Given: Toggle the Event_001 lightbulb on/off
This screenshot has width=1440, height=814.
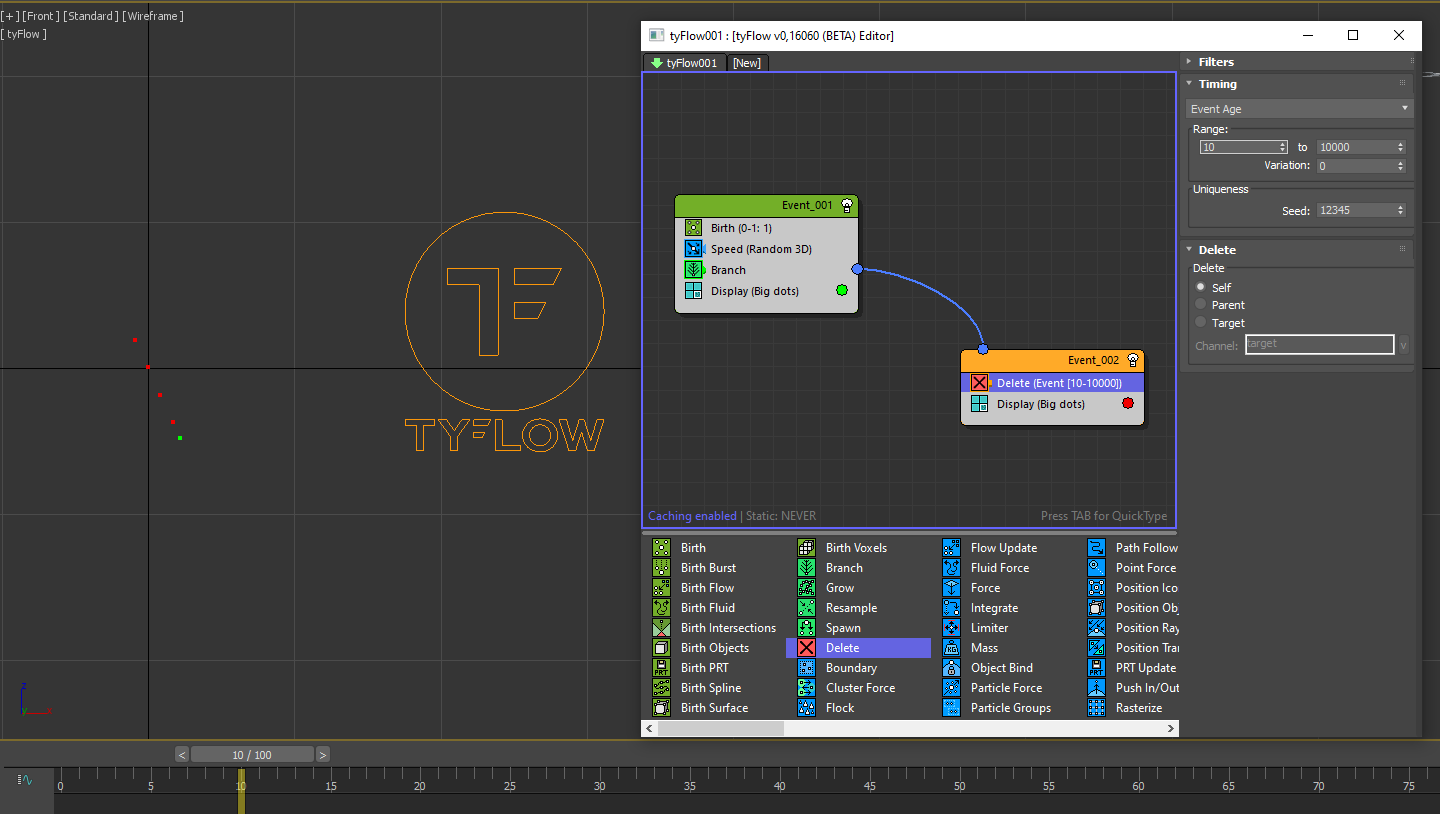Looking at the screenshot, I should point(847,205).
